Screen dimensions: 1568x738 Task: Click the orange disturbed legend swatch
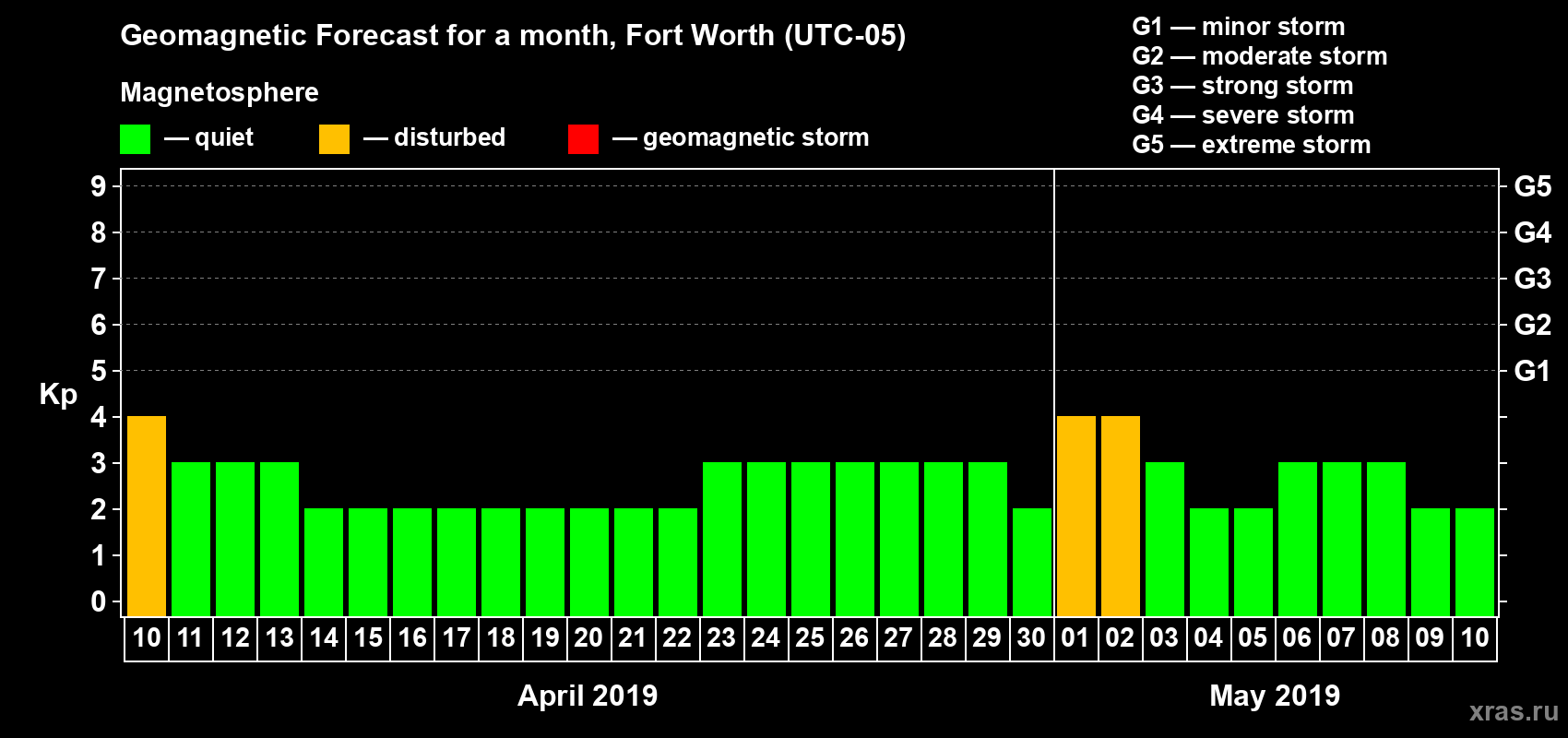pos(334,139)
